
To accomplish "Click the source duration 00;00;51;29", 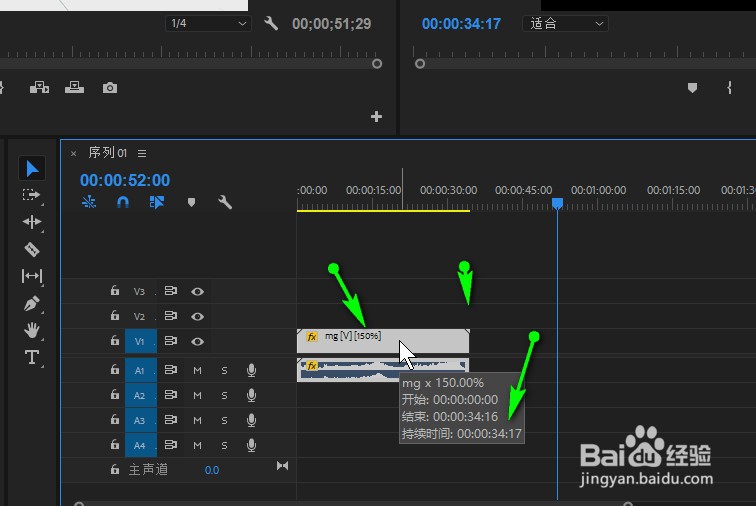I will pyautogui.click(x=332, y=24).
